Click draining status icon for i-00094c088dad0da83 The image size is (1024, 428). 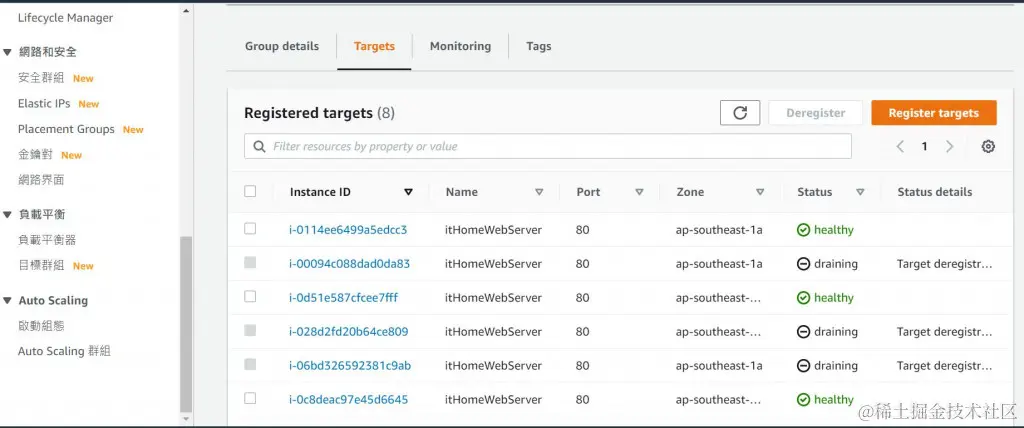point(803,264)
